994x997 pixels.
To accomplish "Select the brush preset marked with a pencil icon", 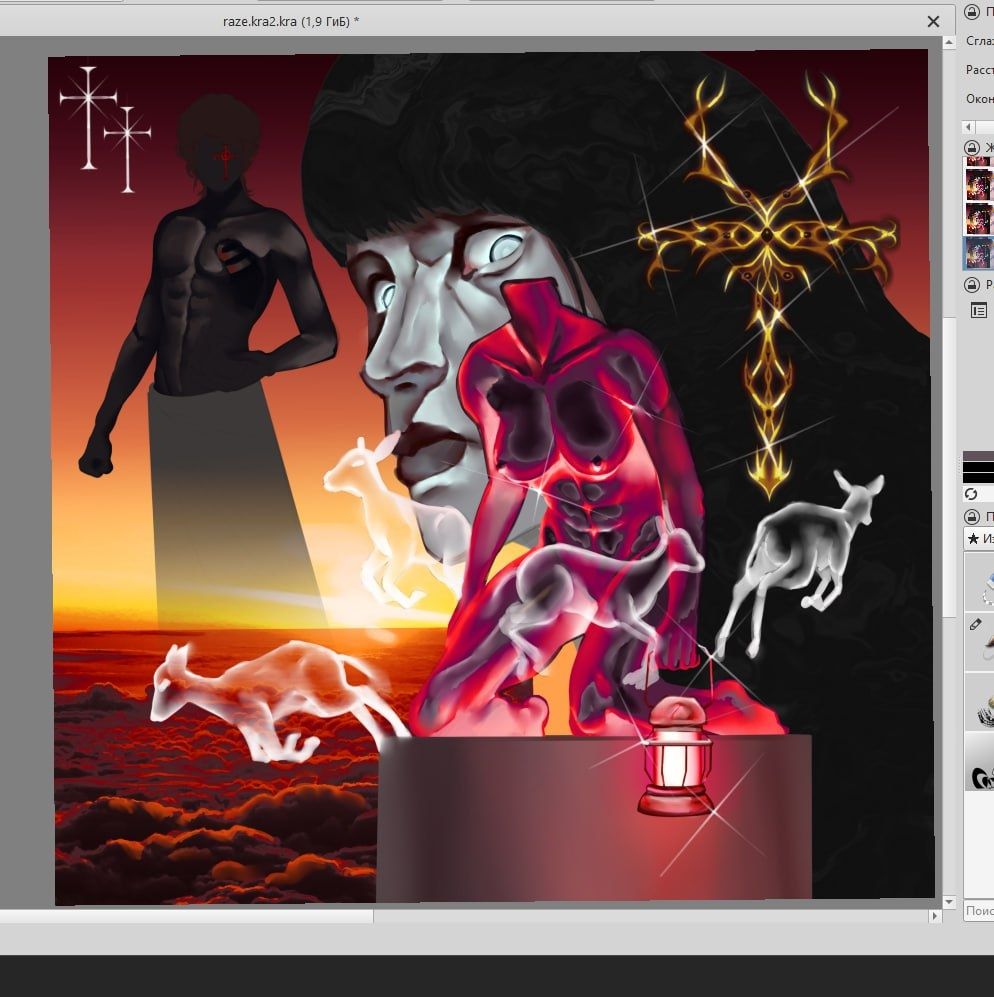I will pyautogui.click(x=979, y=640).
